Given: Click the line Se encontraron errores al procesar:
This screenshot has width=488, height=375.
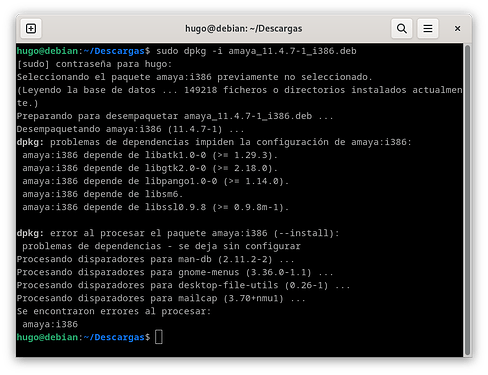Looking at the screenshot, I should coord(114,311).
